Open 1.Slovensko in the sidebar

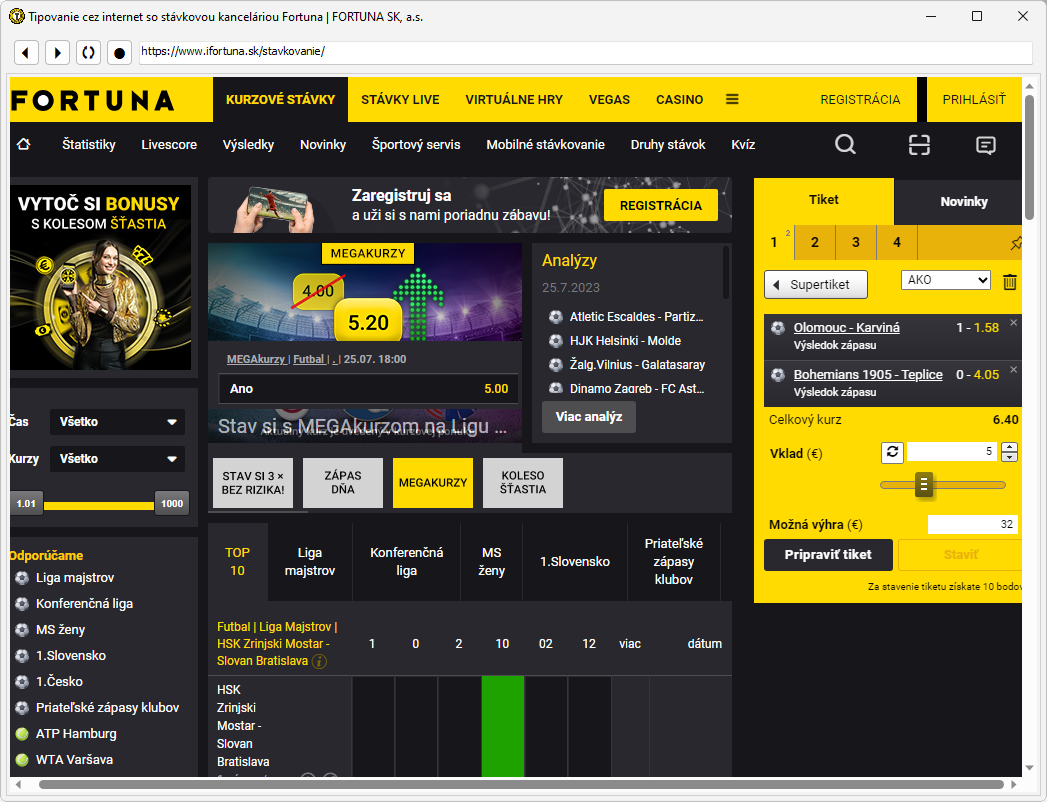(71, 656)
